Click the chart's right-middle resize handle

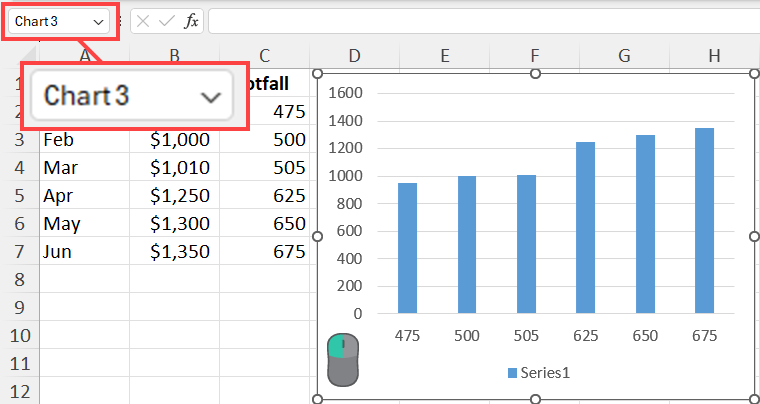755,236
